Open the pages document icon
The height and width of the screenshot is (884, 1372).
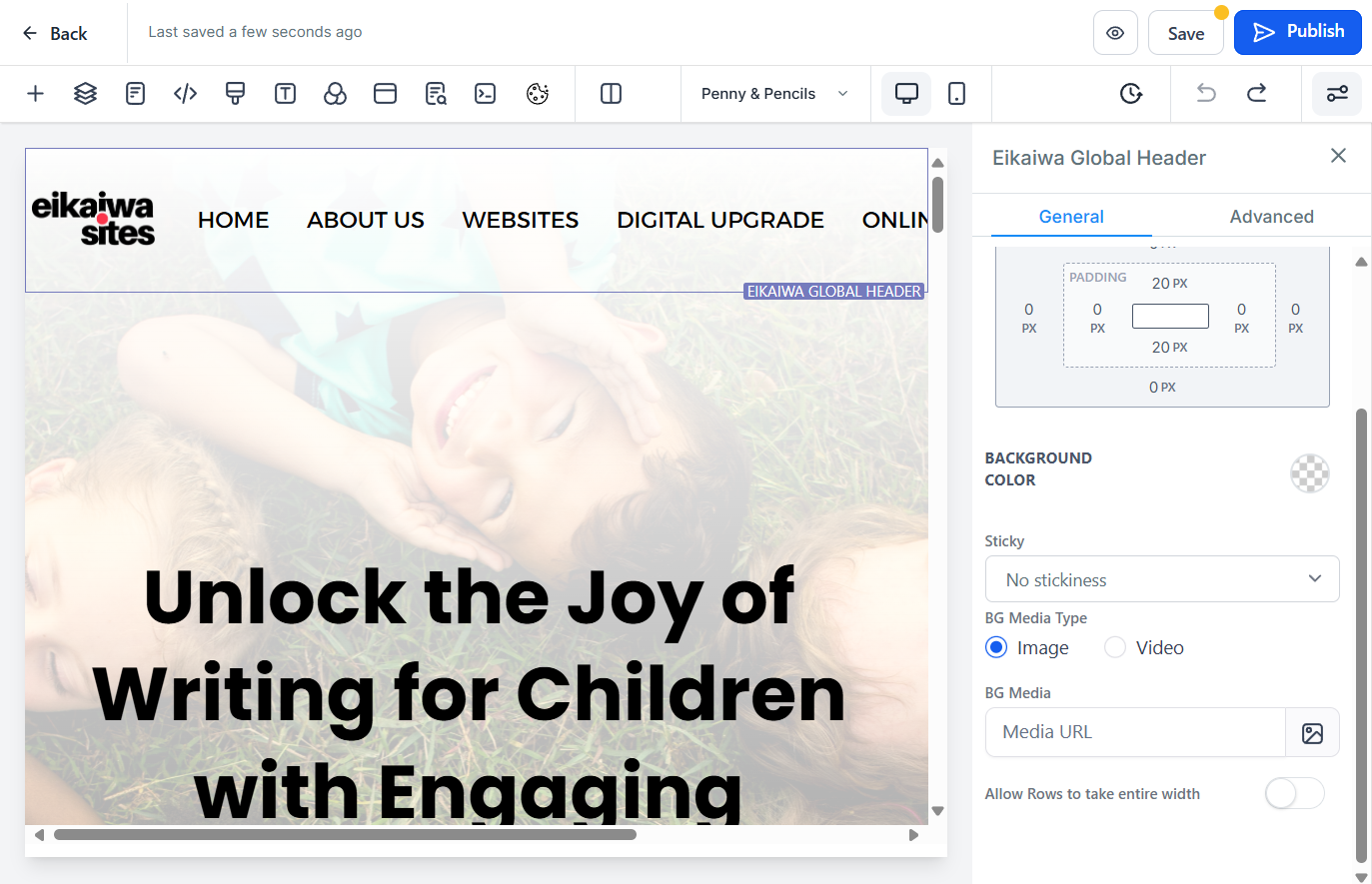(135, 94)
